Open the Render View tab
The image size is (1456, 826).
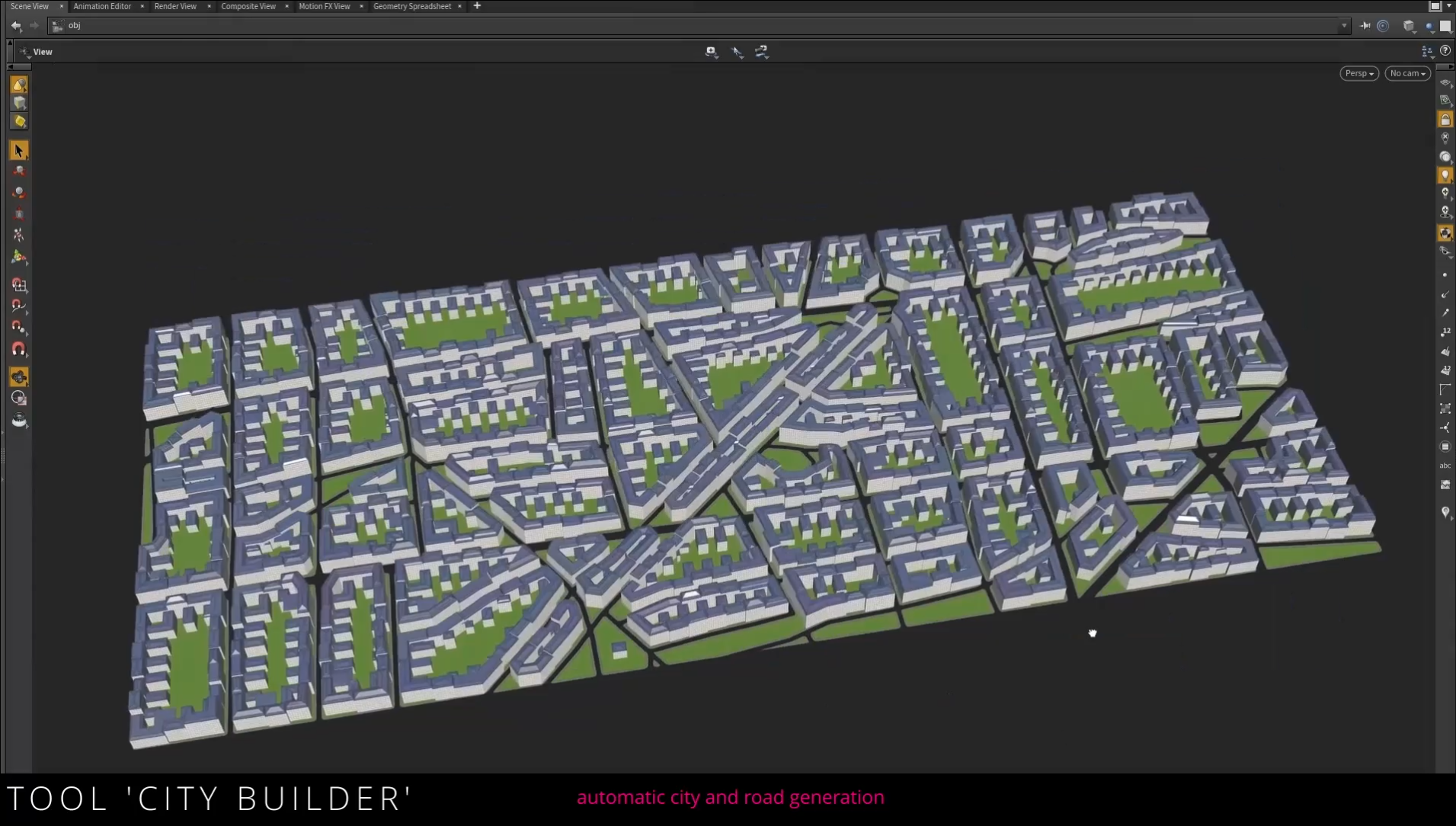click(x=175, y=6)
